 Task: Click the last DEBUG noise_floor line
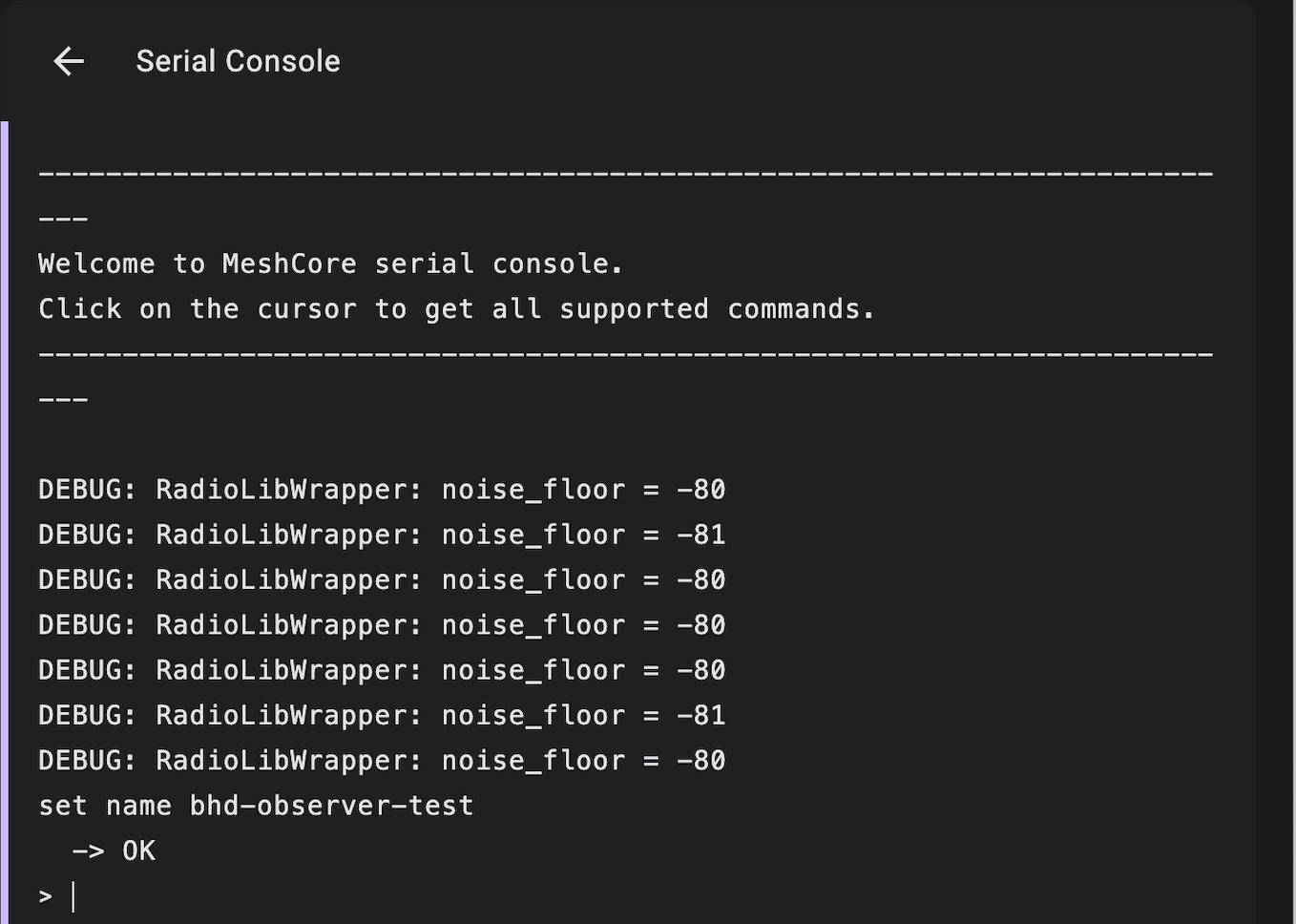(382, 761)
